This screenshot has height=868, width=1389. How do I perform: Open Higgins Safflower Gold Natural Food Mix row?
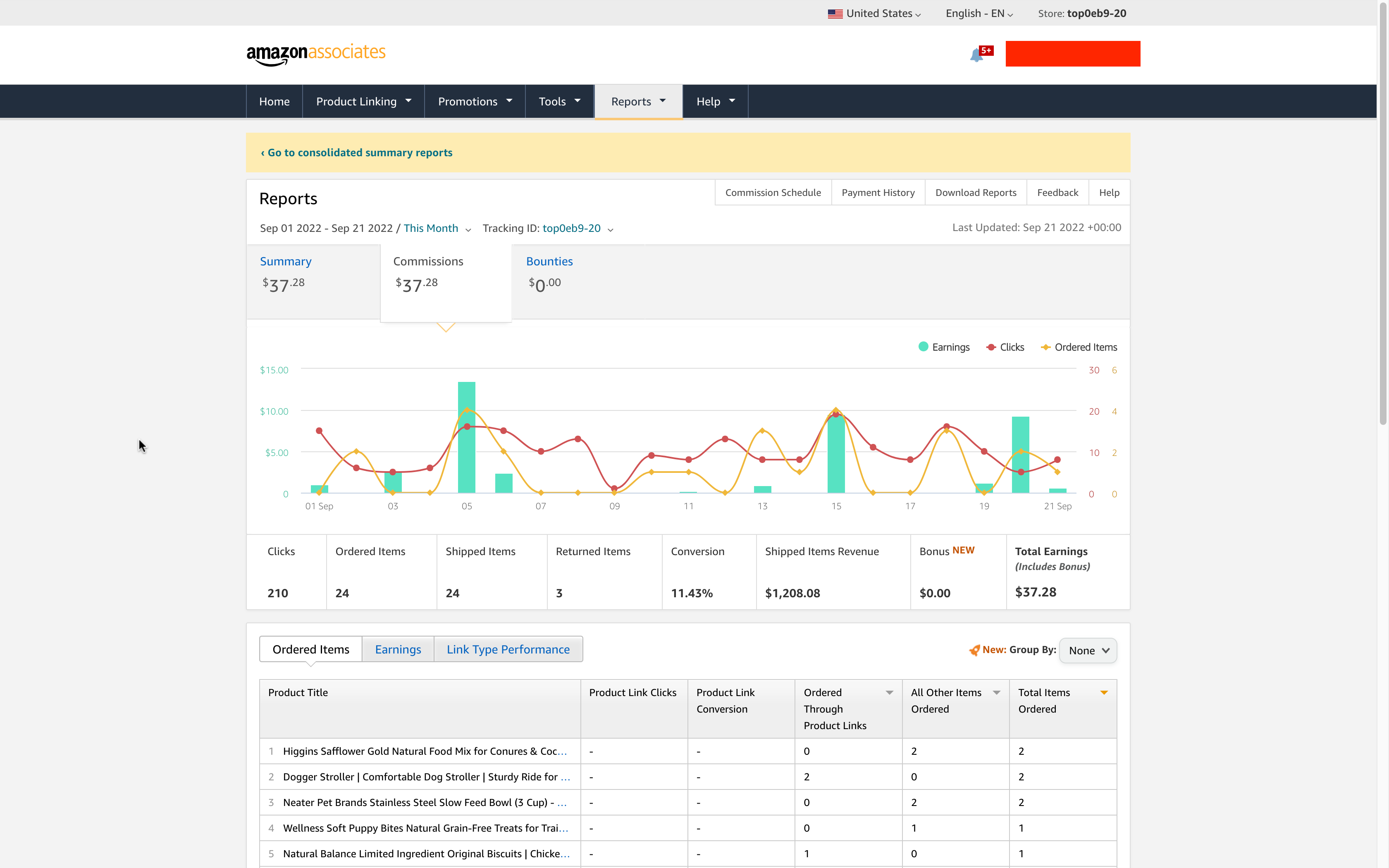pos(688,751)
